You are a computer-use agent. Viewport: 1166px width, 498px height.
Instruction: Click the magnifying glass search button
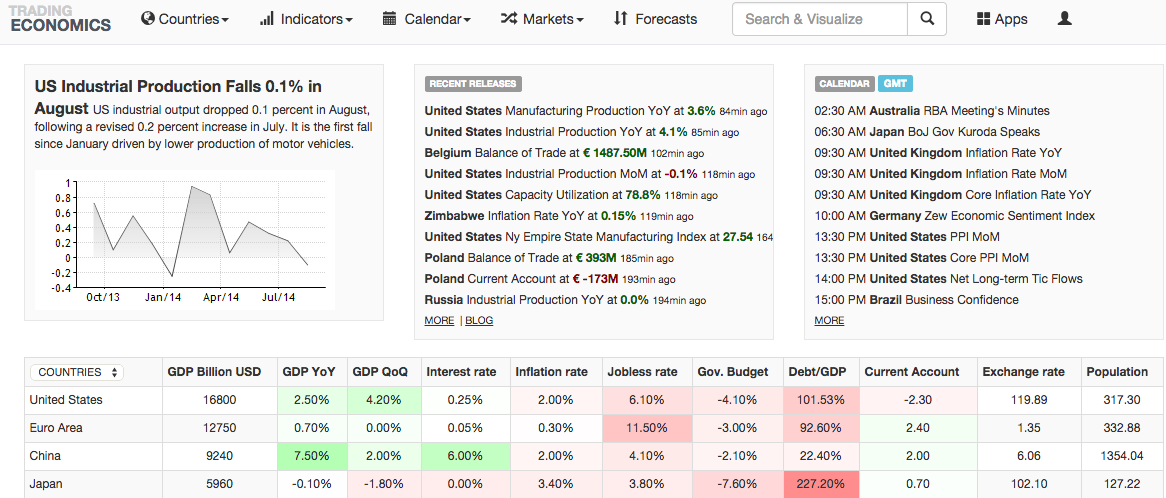pos(927,19)
